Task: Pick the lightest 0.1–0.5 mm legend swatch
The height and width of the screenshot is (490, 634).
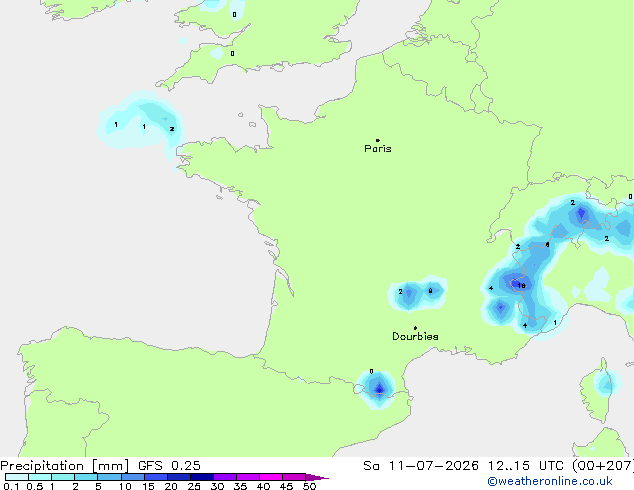Action: pyautogui.click(x=17, y=477)
